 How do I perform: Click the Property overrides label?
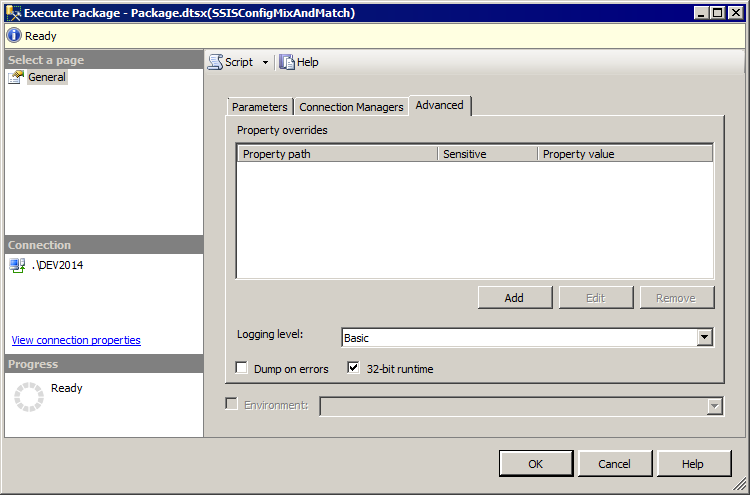point(282,130)
